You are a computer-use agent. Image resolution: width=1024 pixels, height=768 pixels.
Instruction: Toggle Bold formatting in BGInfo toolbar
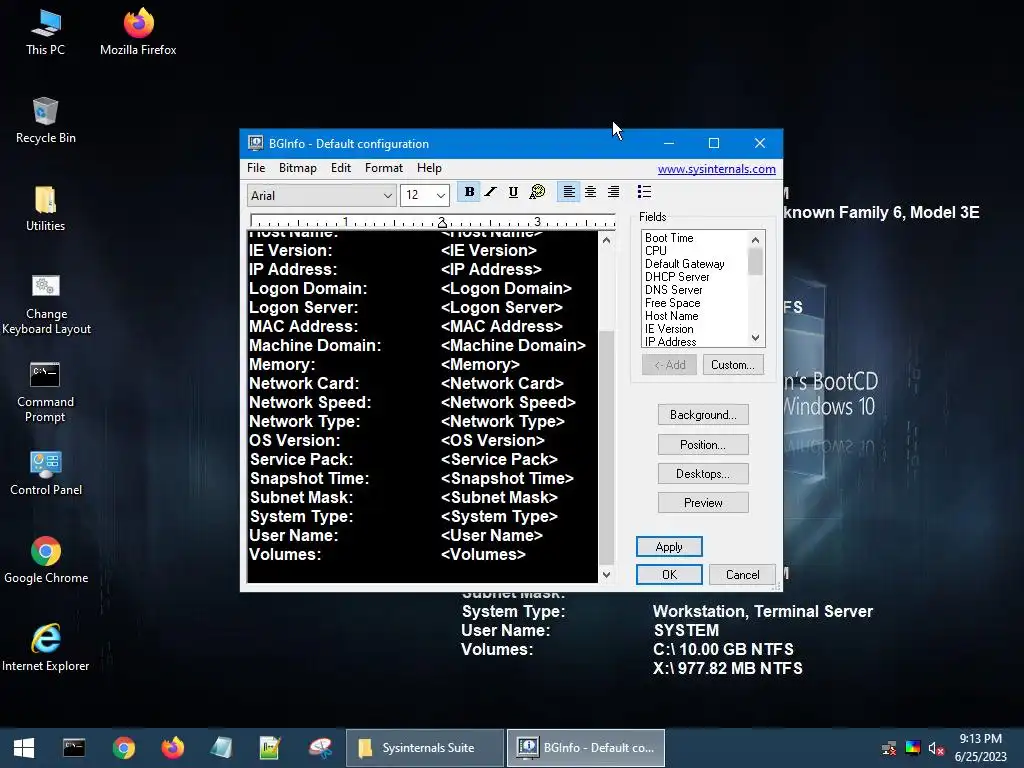[x=469, y=192]
